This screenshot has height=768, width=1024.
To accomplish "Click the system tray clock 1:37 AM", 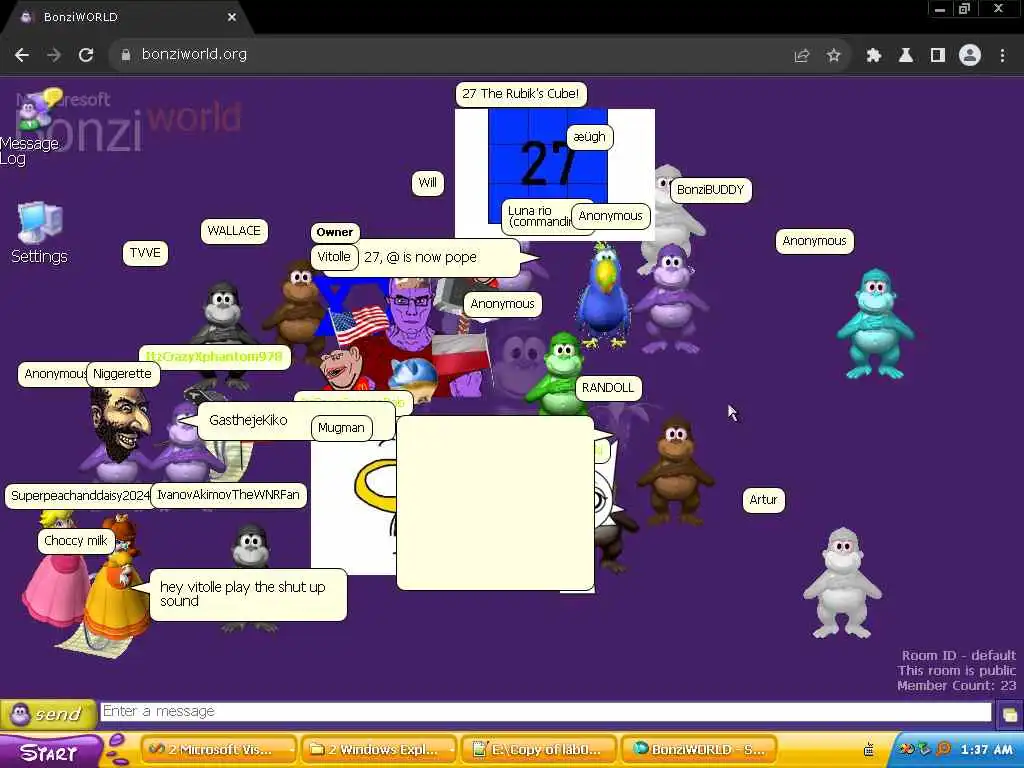I will tap(986, 750).
